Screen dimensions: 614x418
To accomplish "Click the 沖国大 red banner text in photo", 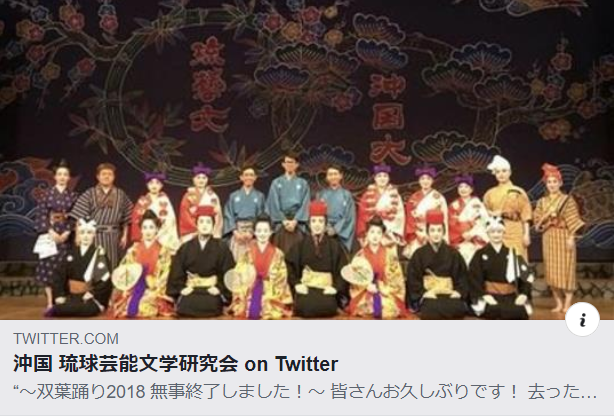I will [388, 118].
